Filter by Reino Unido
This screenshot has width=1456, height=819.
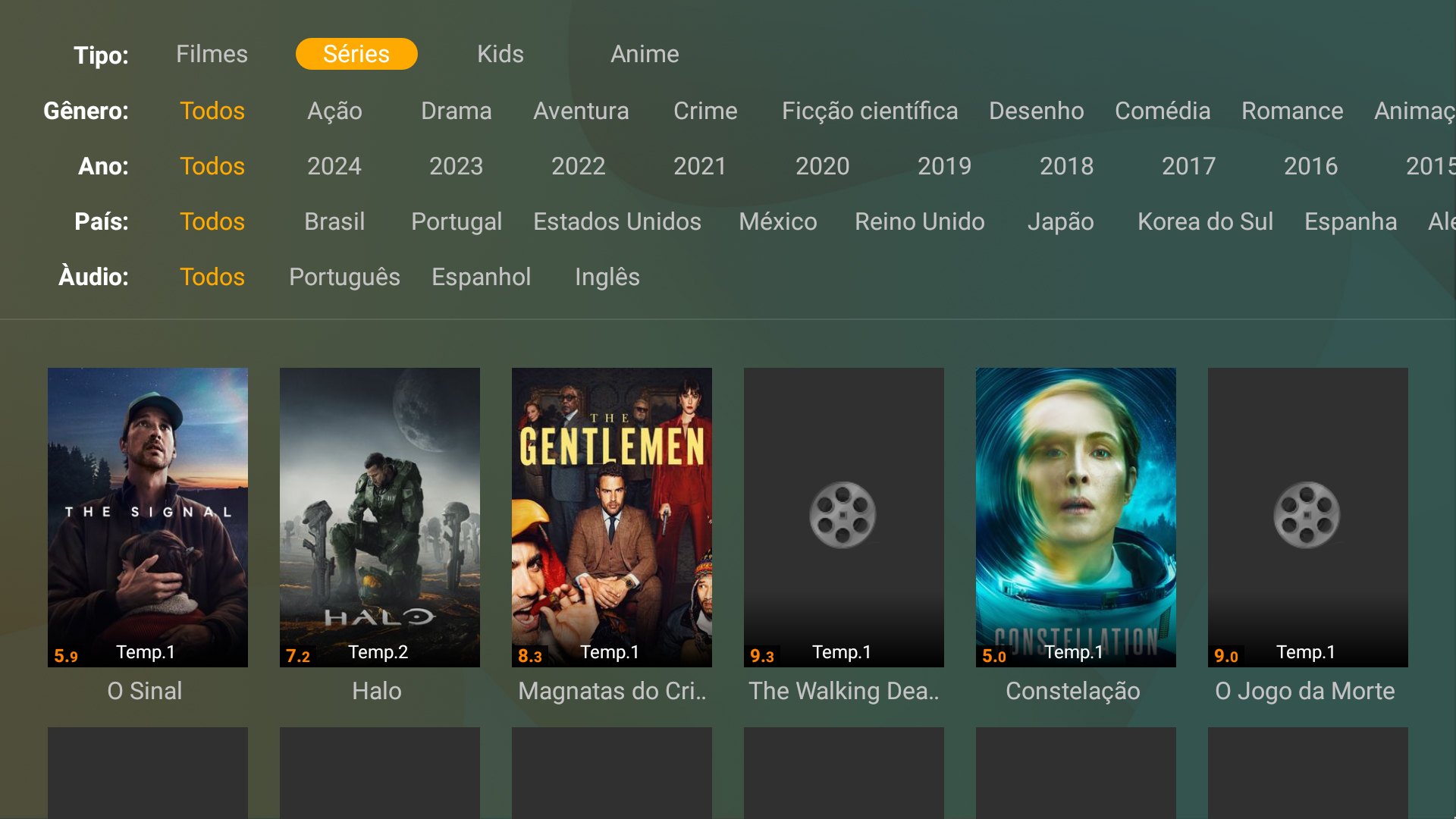(920, 221)
